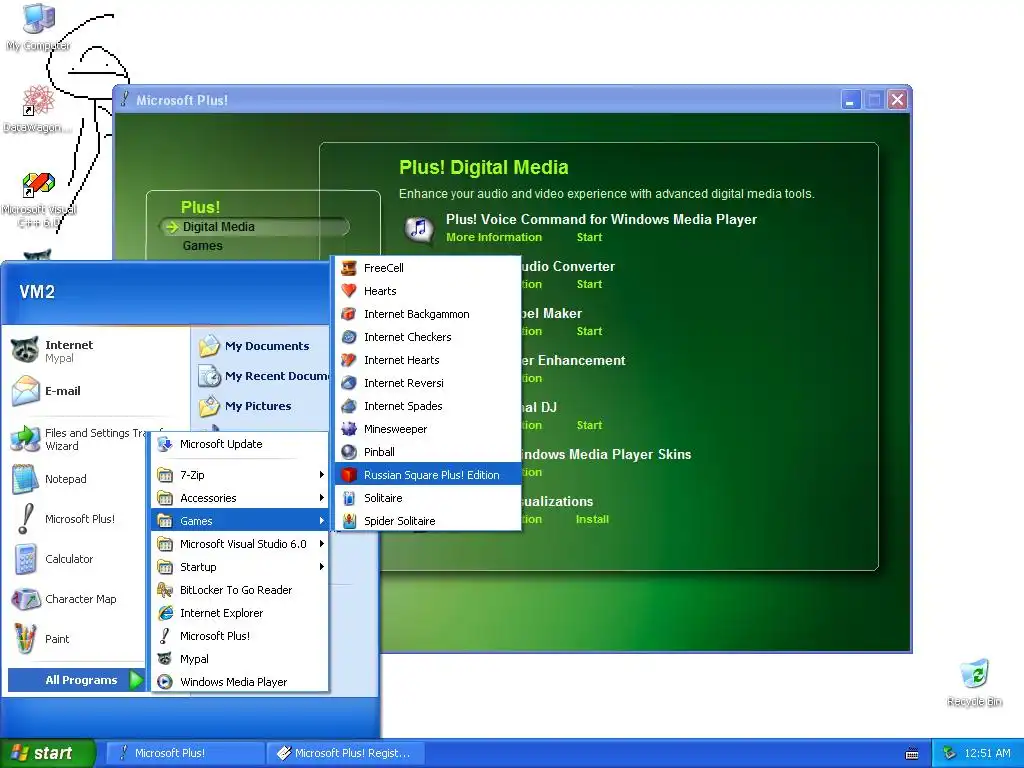
Task: Select Games in Plus! sidebar
Action: pyautogui.click(x=202, y=246)
